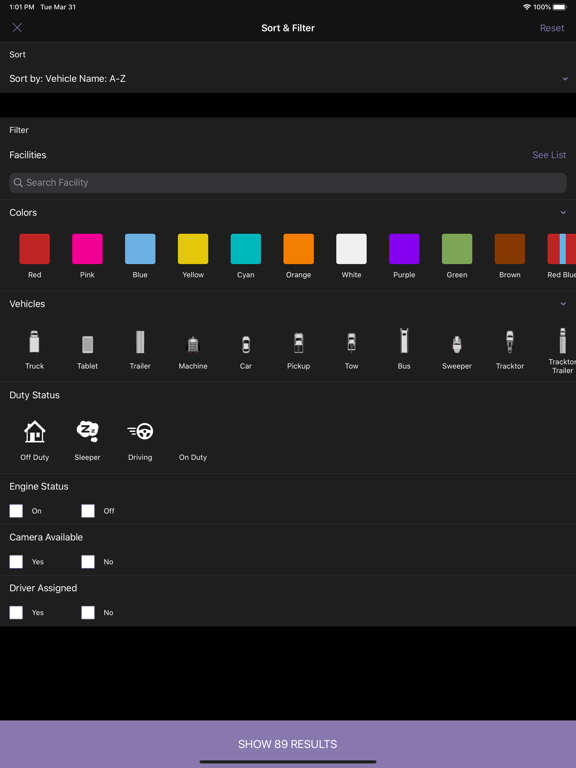The width and height of the screenshot is (576, 768).
Task: Select the On Duty status option
Action: [x=192, y=457]
